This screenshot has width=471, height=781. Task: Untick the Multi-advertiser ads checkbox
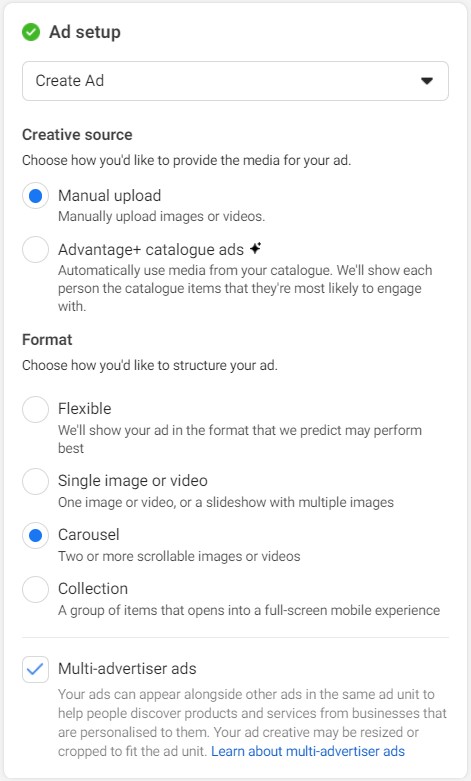[x=35, y=669]
